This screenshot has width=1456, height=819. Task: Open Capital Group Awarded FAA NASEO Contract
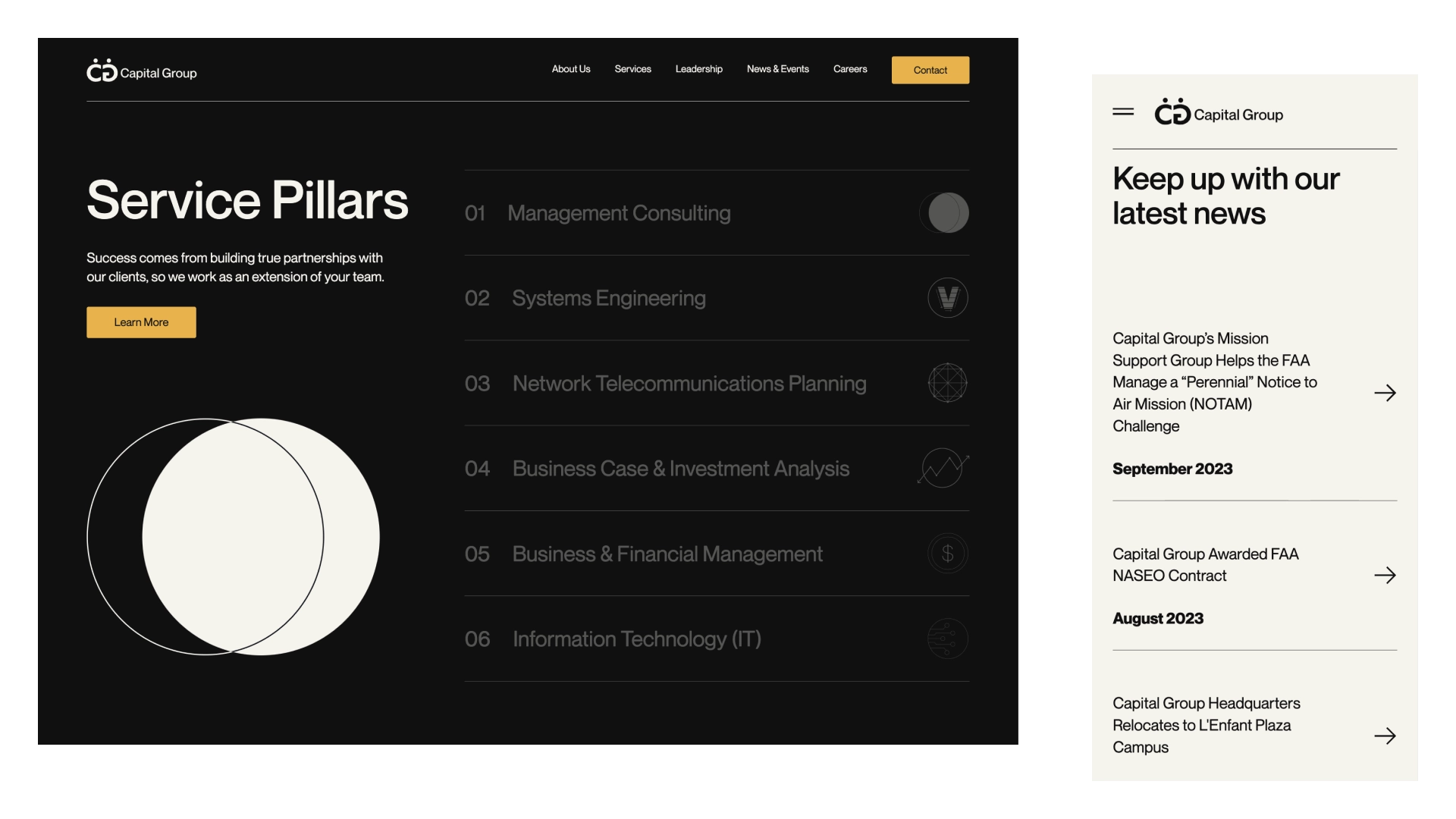1206,565
